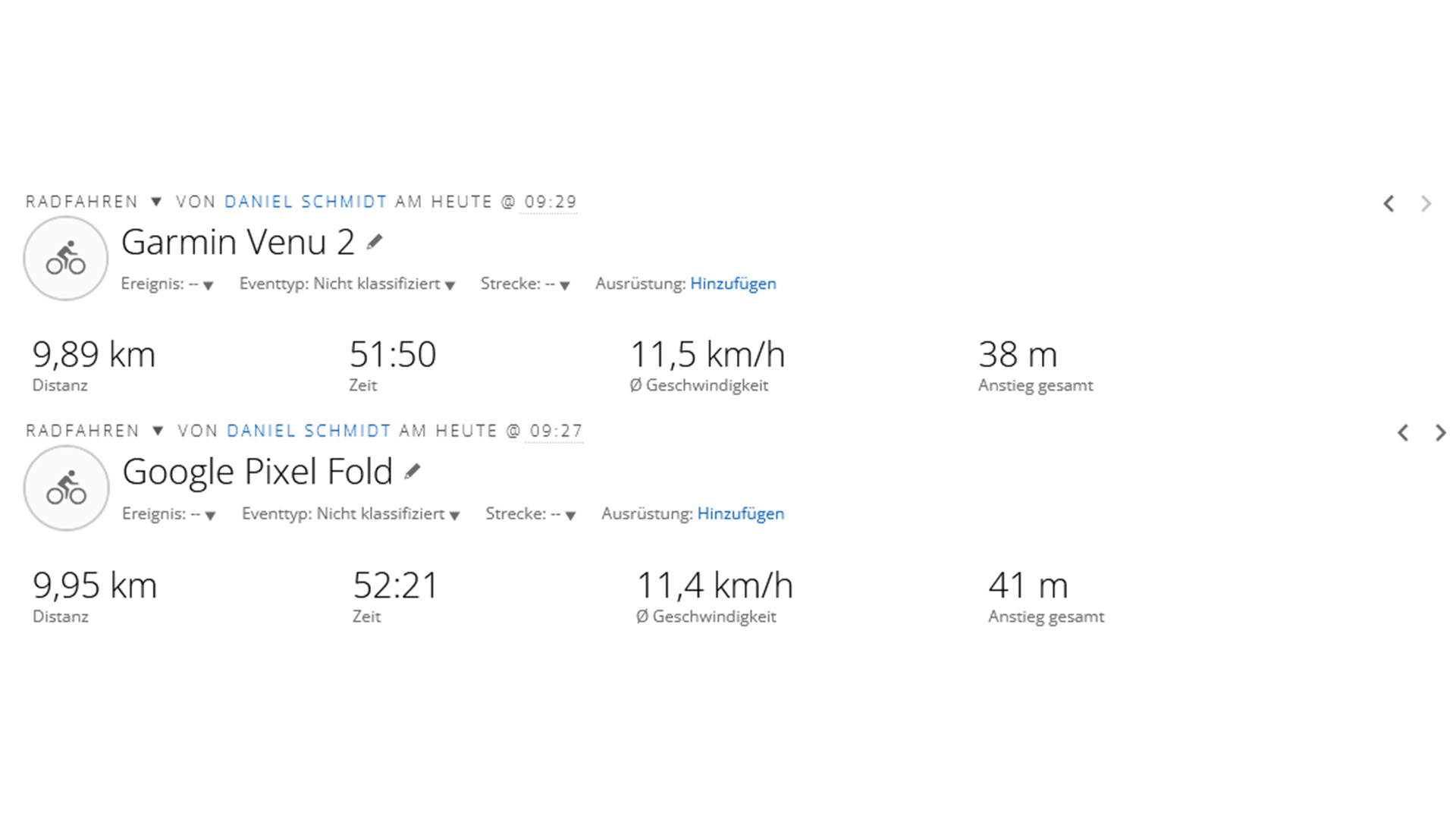Go to previous activity from Google Pixel Fold
The width and height of the screenshot is (1456, 819).
coord(1403,432)
